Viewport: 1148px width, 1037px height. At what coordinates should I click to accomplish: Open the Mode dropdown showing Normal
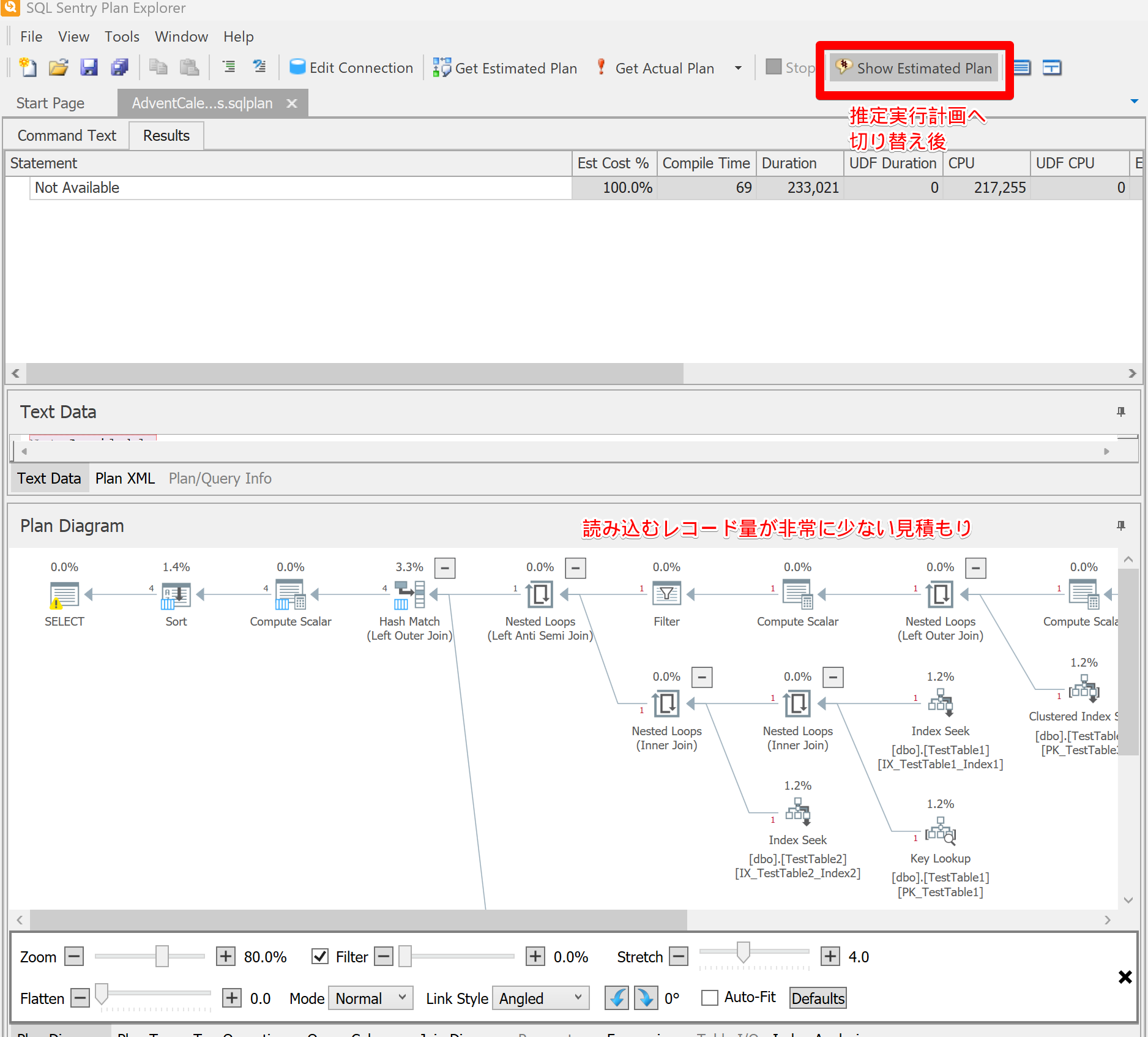pos(371,998)
